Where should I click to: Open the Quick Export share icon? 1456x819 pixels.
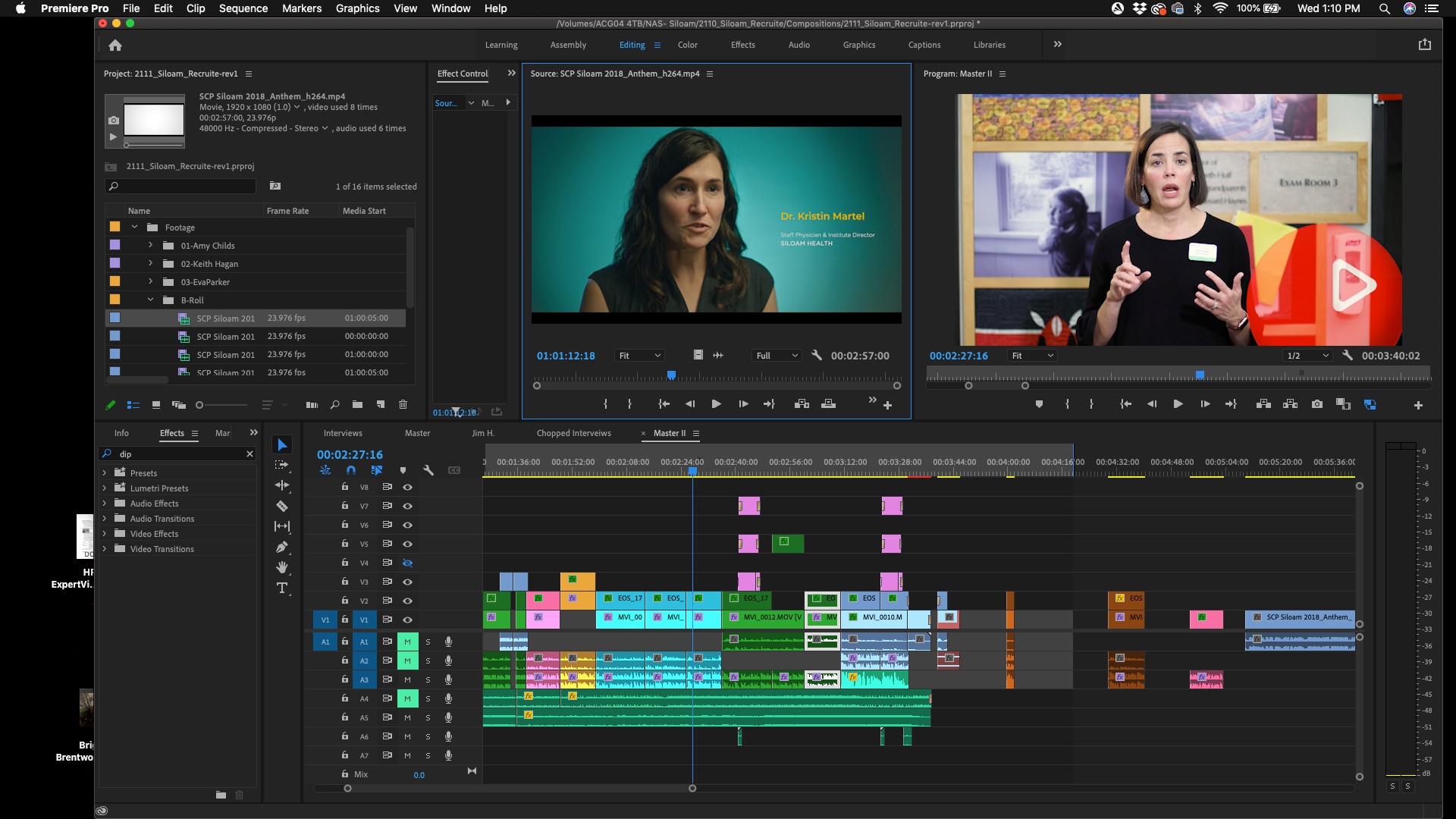pyautogui.click(x=1425, y=45)
